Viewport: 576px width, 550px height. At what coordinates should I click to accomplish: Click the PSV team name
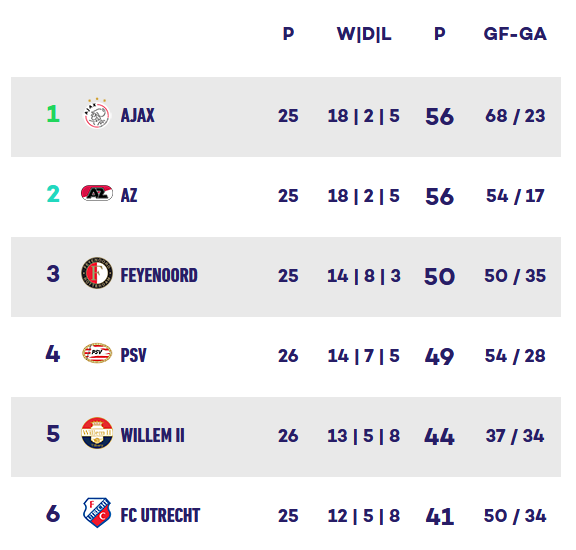point(134,355)
